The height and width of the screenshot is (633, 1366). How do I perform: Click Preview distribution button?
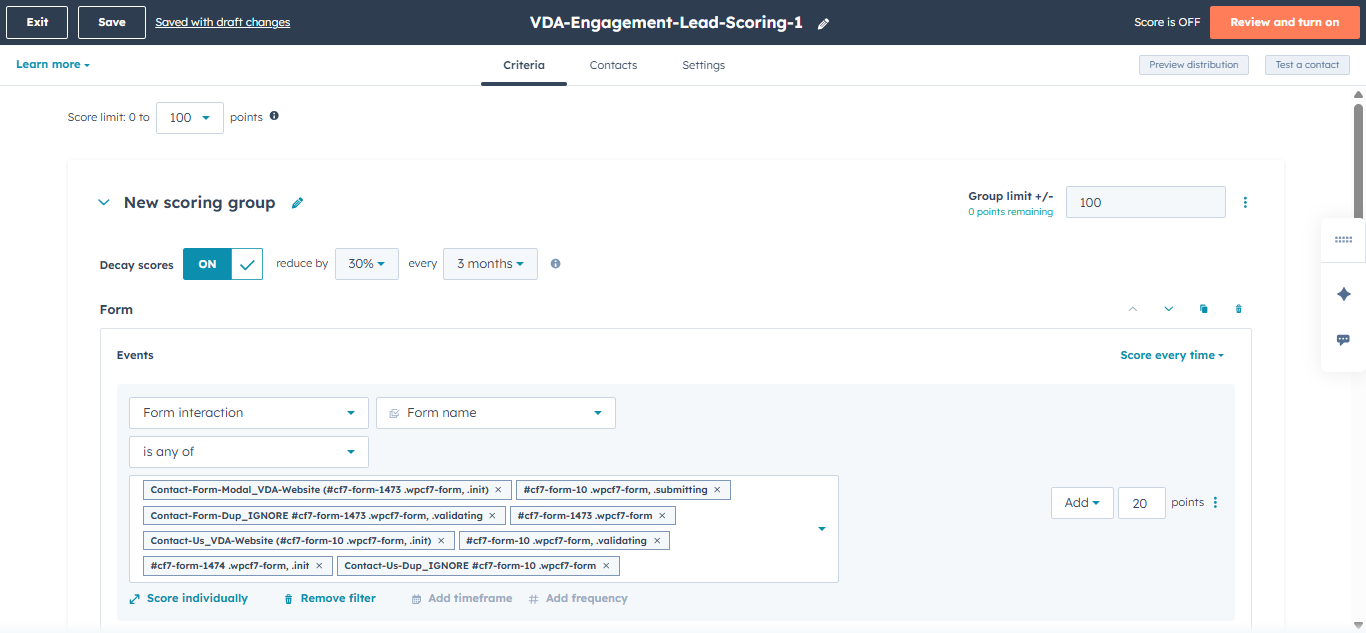tap(1194, 65)
